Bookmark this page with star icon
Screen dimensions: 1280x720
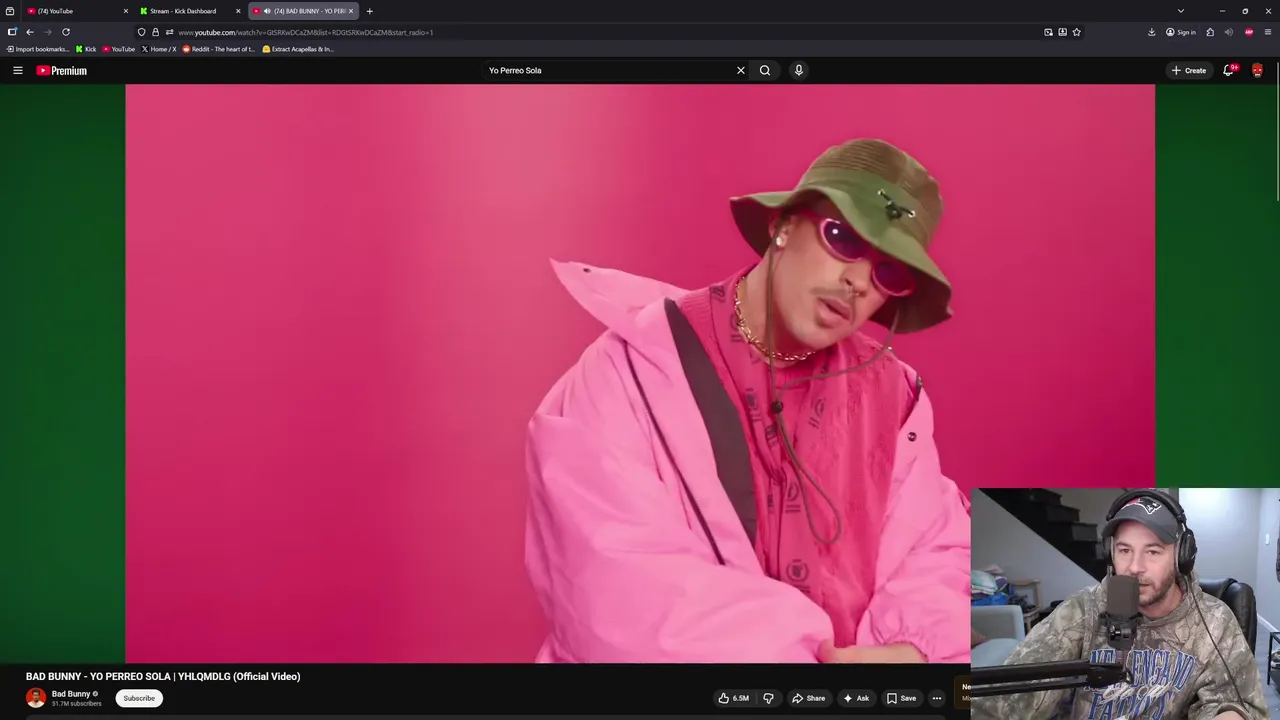[1076, 32]
